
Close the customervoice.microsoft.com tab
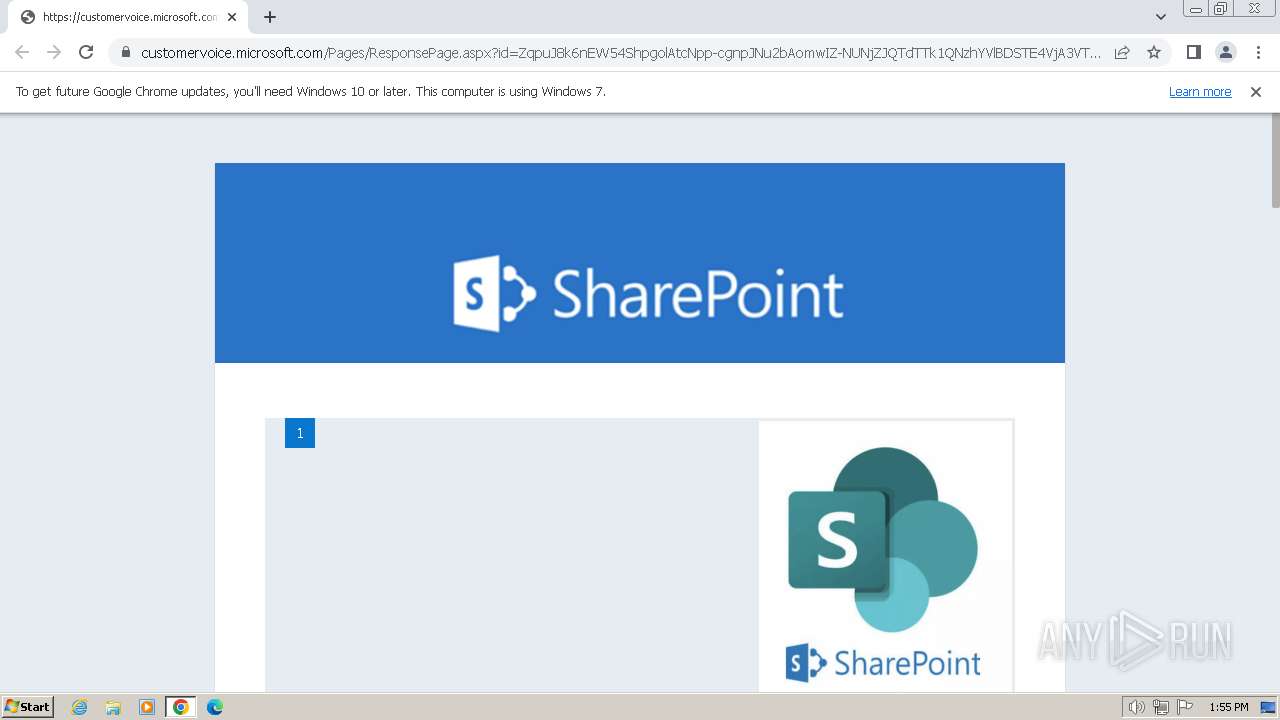coord(232,17)
